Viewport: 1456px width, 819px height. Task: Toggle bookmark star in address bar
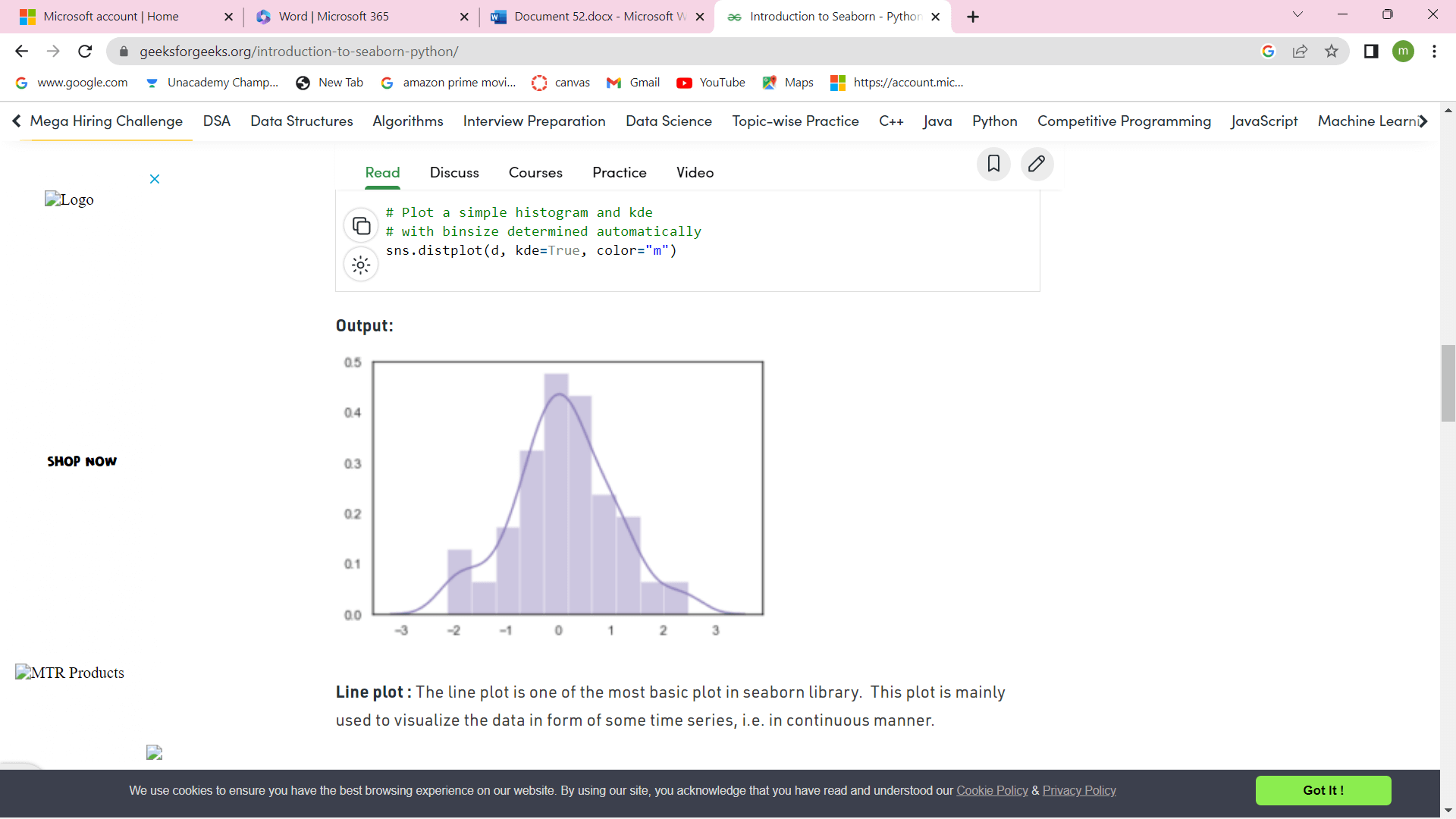(1332, 51)
